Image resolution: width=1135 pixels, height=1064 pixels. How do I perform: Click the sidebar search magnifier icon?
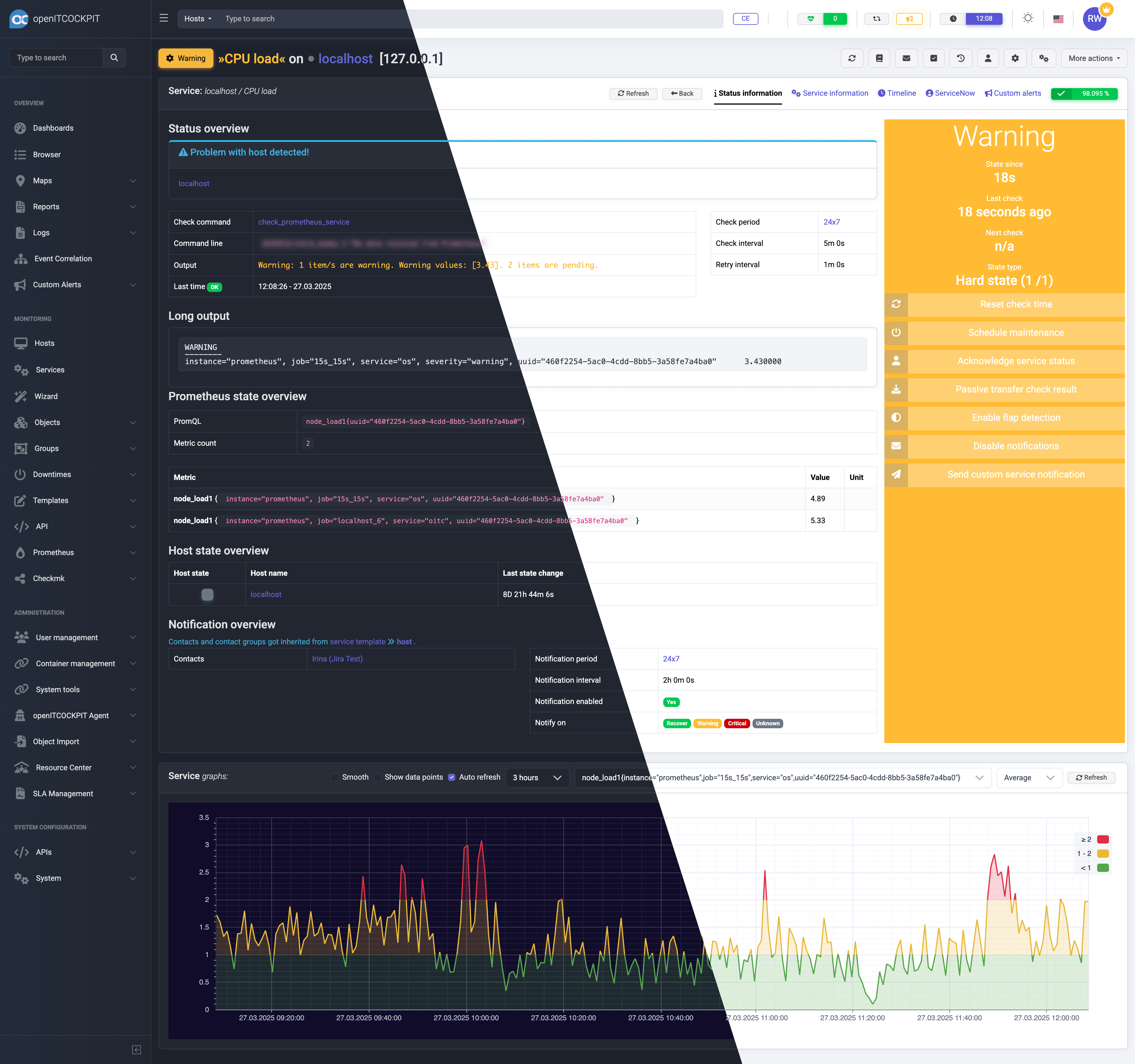[x=114, y=58]
